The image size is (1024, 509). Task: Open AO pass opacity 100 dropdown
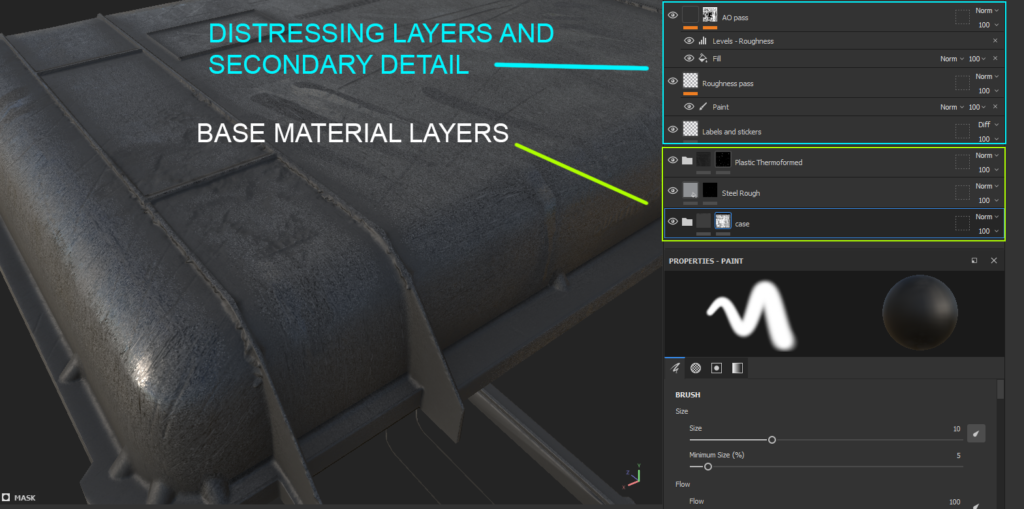(989, 25)
